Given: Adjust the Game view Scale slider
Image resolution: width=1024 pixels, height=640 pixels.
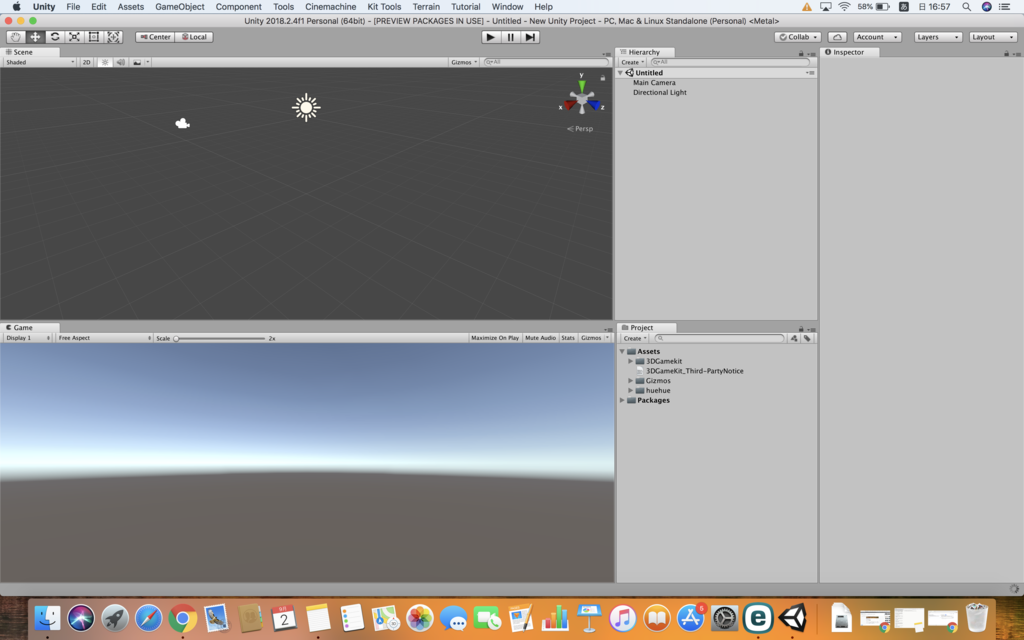Looking at the screenshot, I should coord(219,338).
